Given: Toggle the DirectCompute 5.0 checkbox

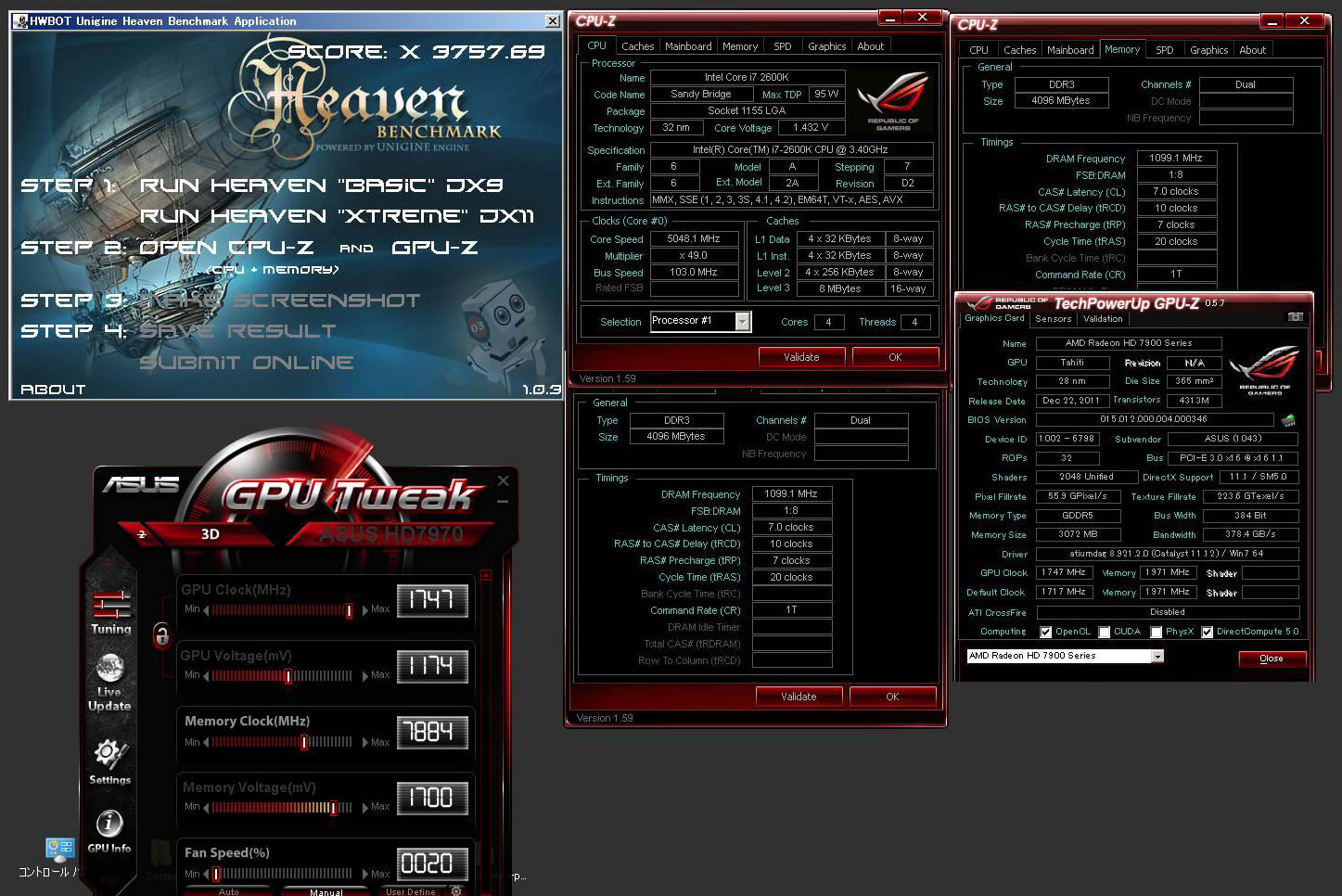Looking at the screenshot, I should pos(1207,632).
